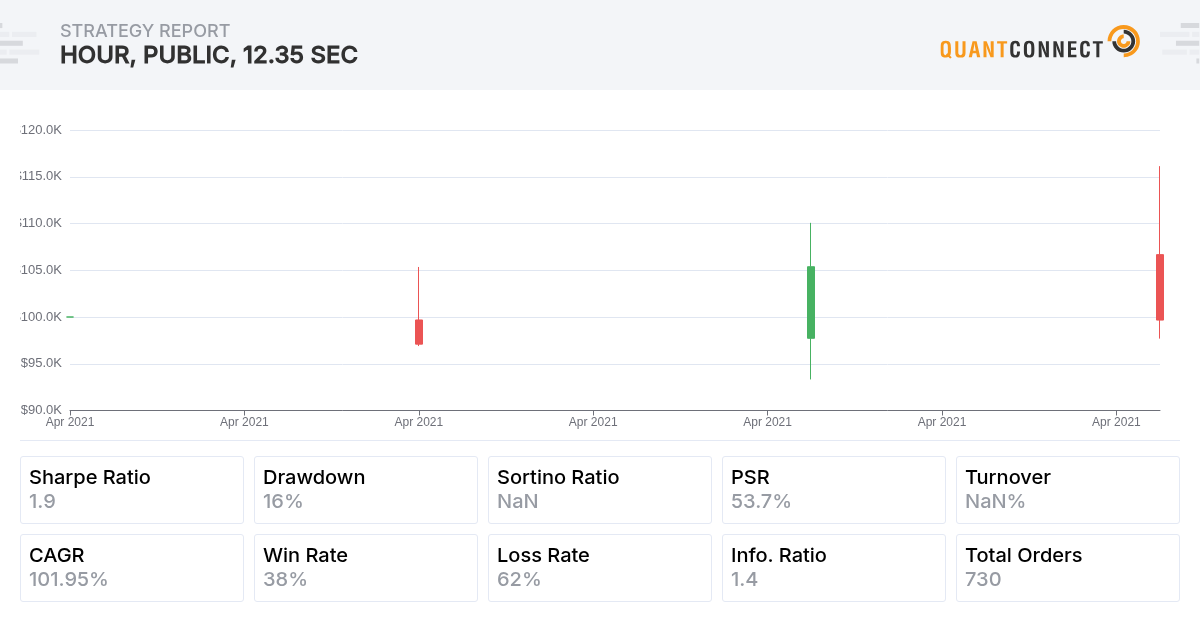Select the Sortino Ratio value NaN
The width and height of the screenshot is (1200, 632).
point(518,501)
